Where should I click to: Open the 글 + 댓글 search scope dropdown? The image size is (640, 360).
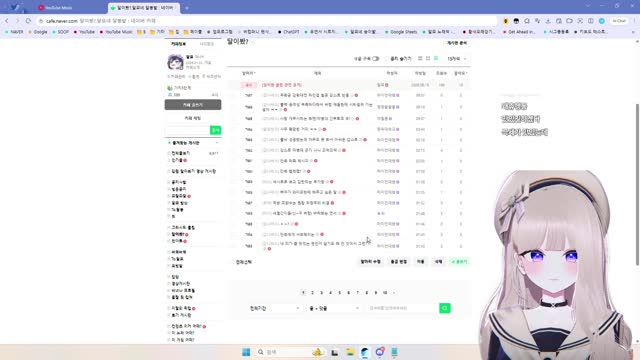pyautogui.click(x=334, y=308)
